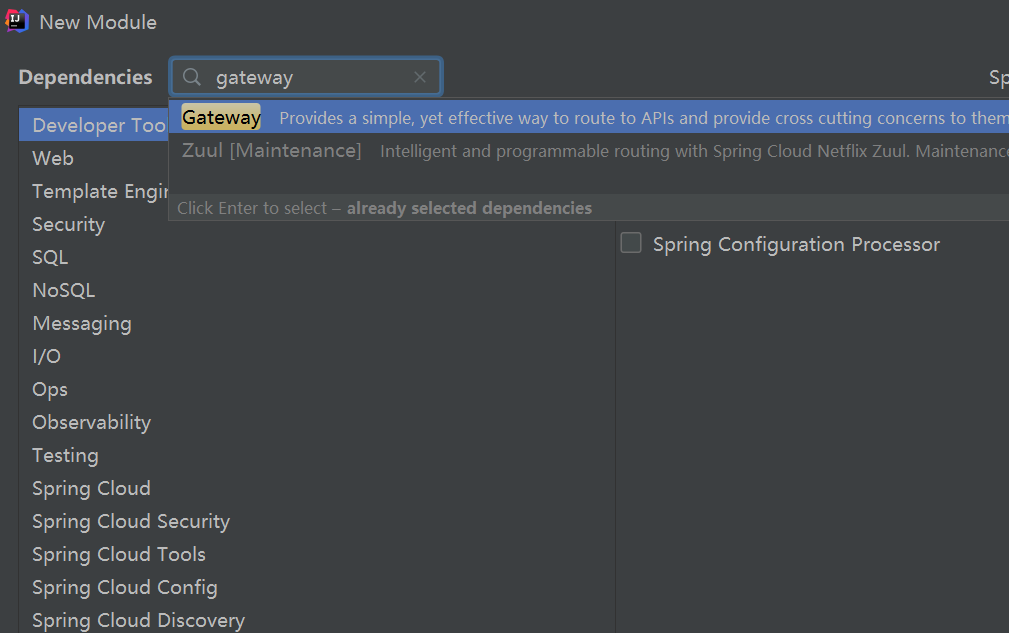Click the 'already selected dependencies' hint text
Image resolution: width=1009 pixels, height=633 pixels.
[469, 208]
